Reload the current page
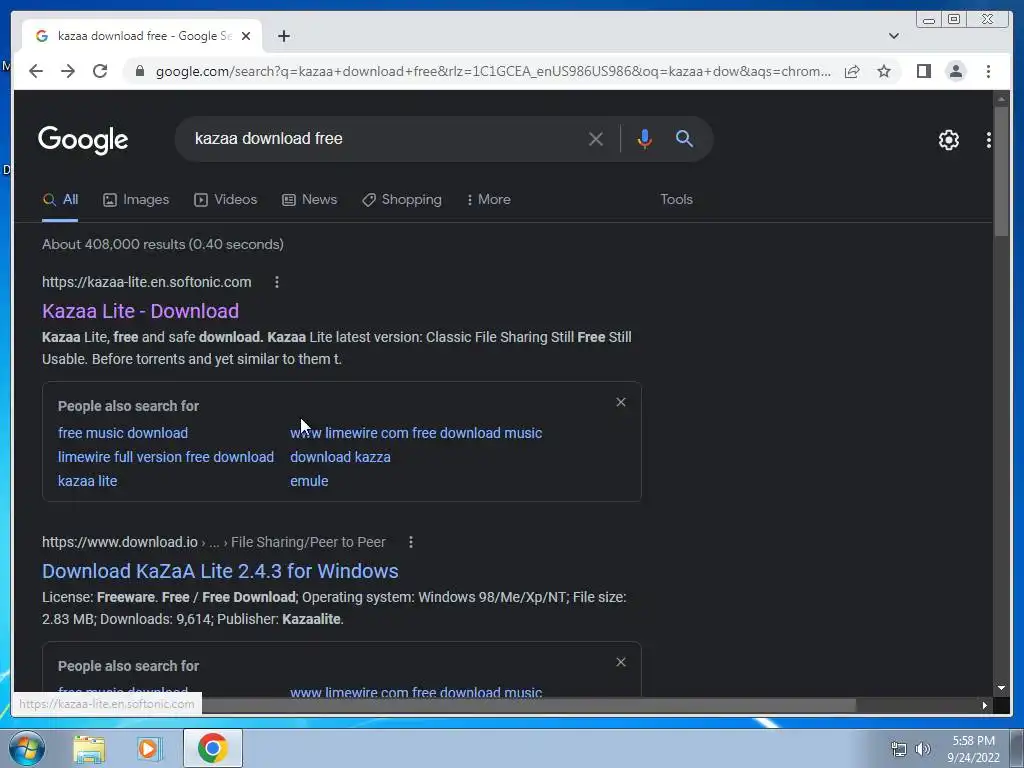 [100, 71]
